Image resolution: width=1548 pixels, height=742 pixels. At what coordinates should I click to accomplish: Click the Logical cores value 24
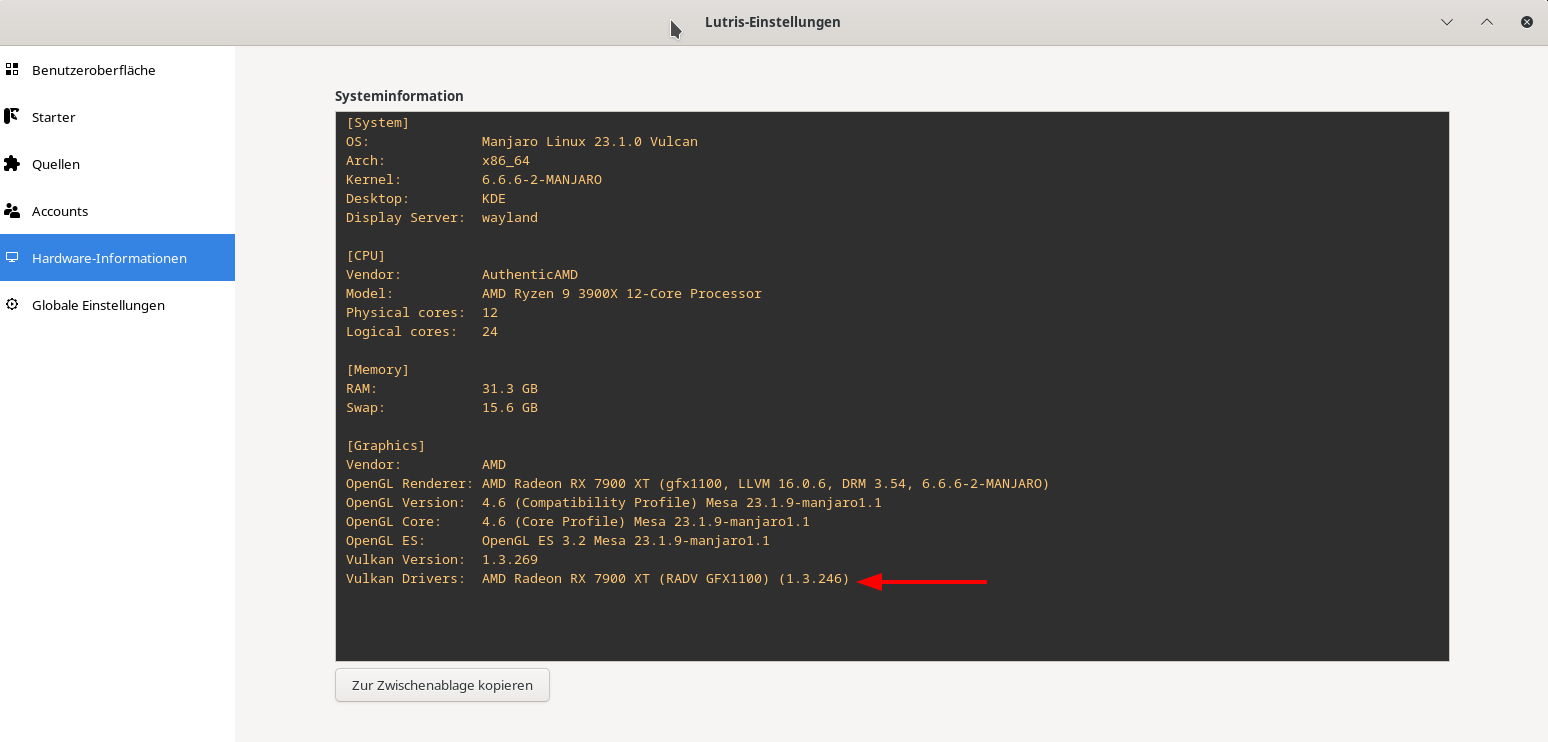[490, 331]
